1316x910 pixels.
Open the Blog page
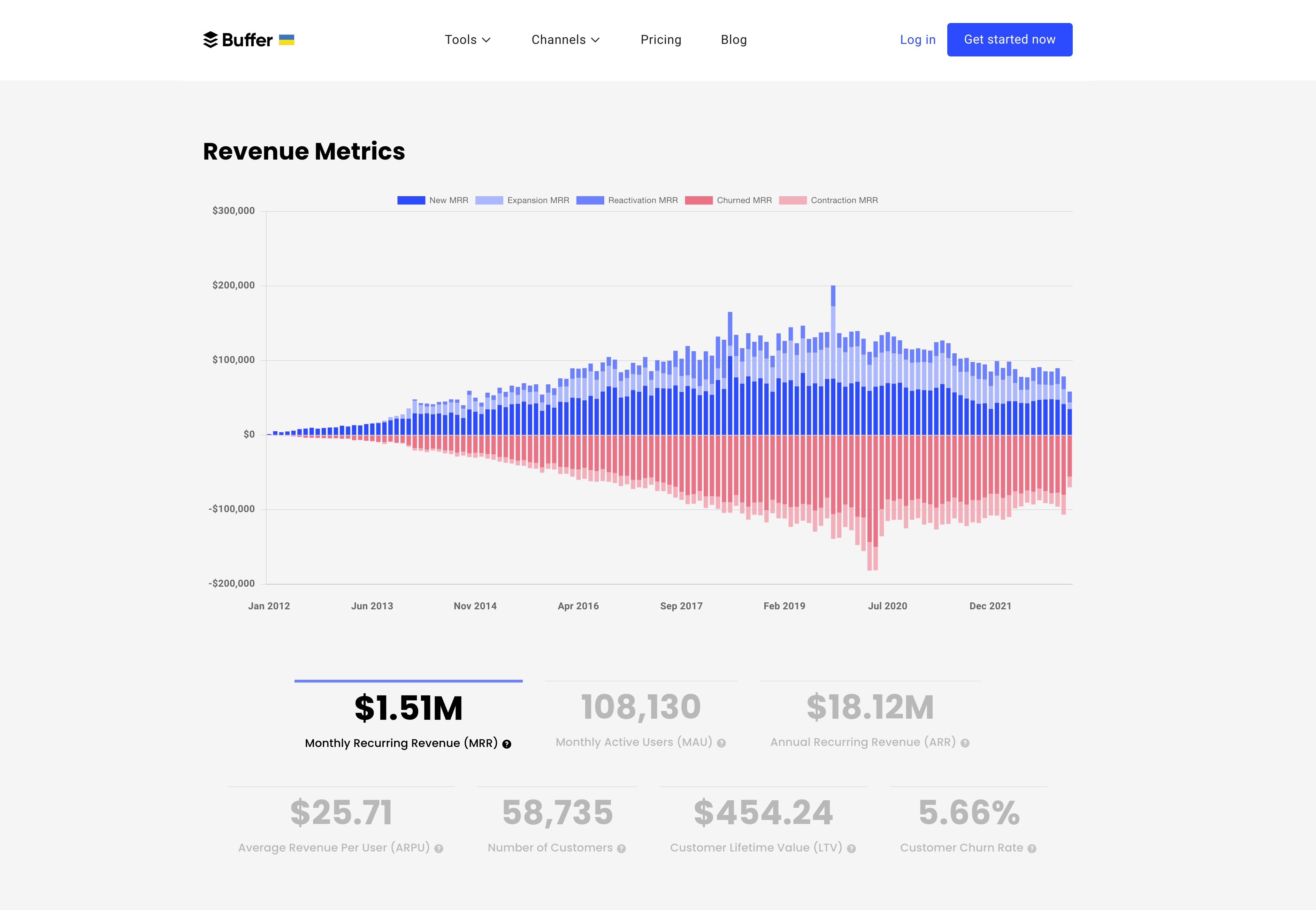coord(734,40)
